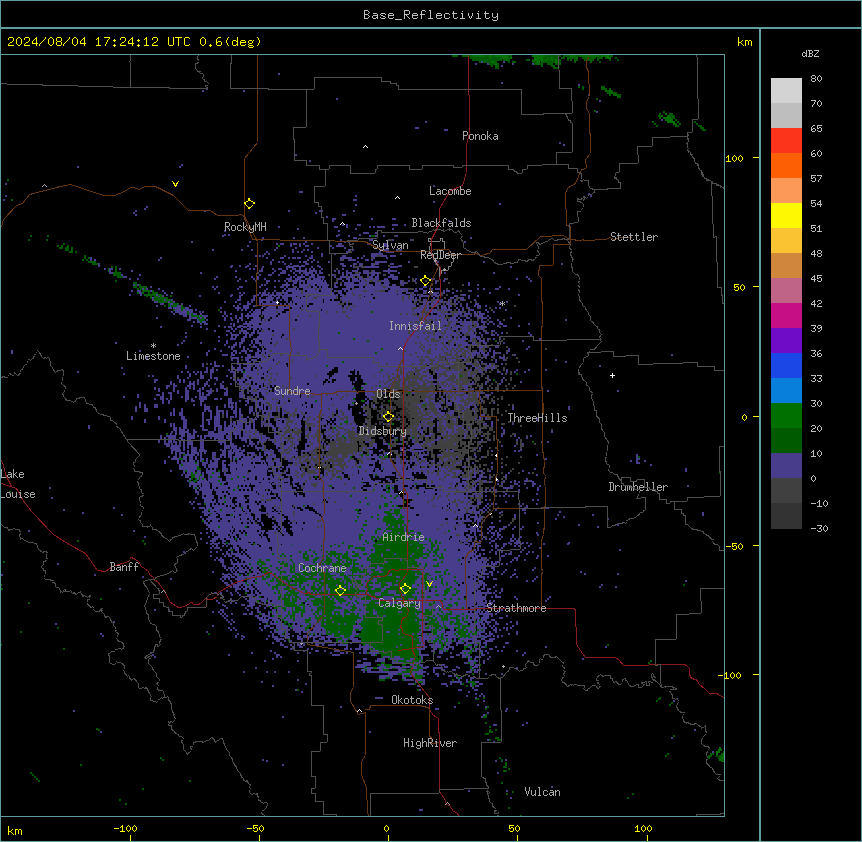Click the Blackfalds city label
Image resolution: width=862 pixels, height=842 pixels.
click(441, 223)
